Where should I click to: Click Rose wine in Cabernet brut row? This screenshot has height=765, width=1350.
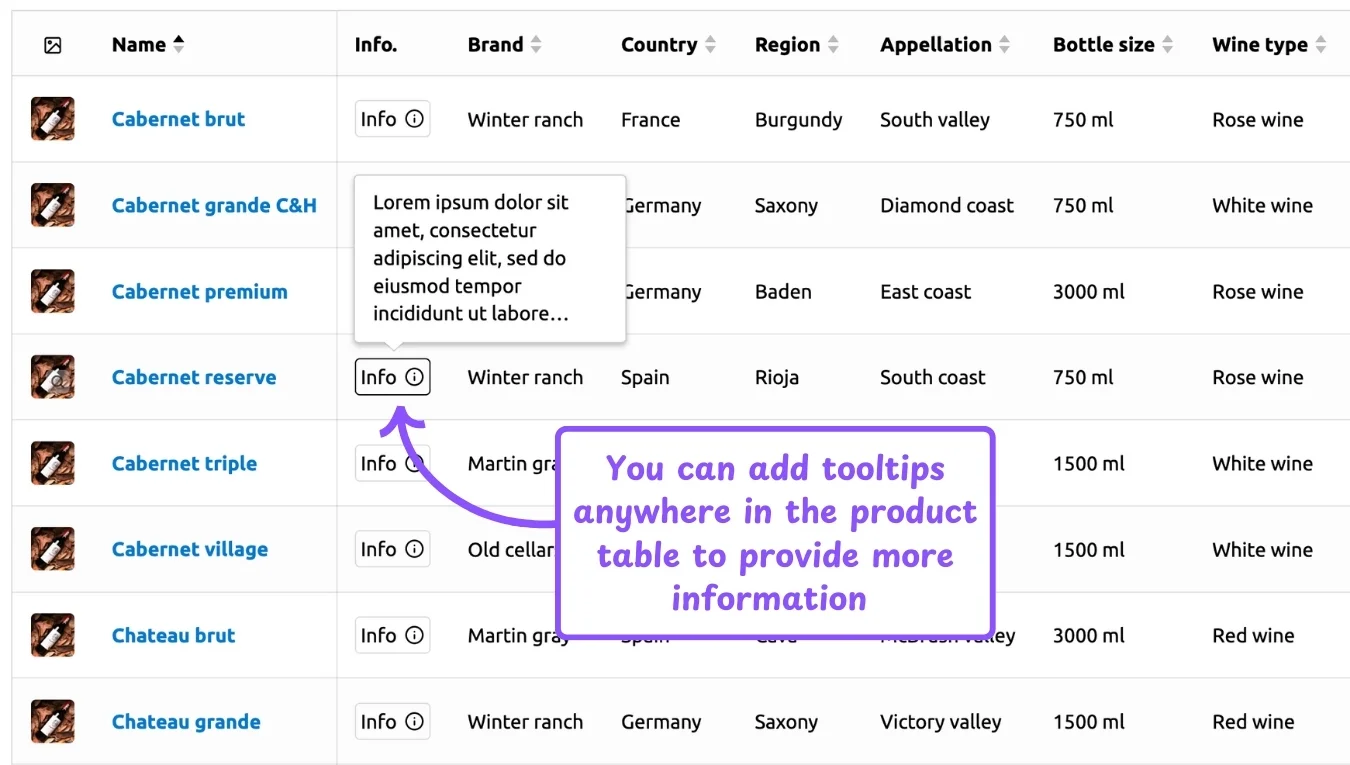coord(1257,120)
